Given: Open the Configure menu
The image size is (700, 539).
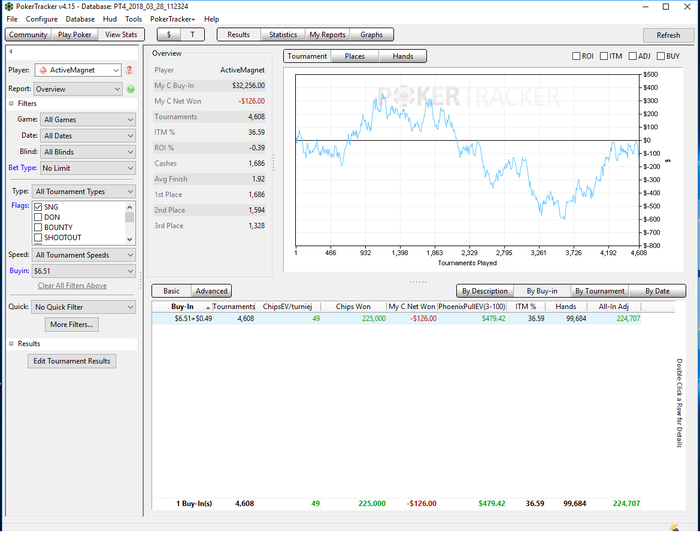Looking at the screenshot, I should coord(42,19).
